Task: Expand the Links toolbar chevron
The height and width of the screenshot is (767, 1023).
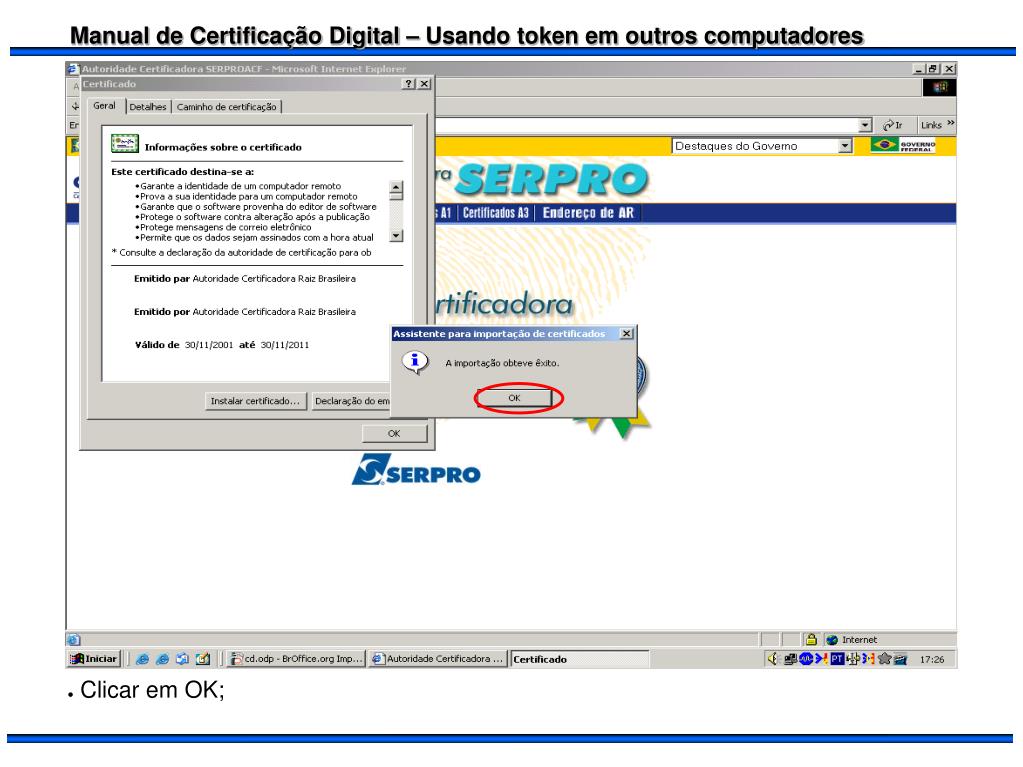Action: pyautogui.click(x=951, y=123)
